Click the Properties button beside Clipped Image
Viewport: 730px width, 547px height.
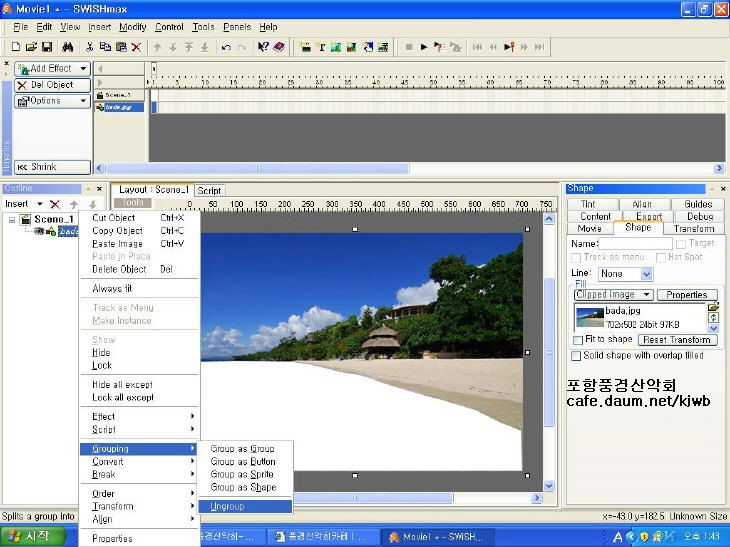coord(687,295)
